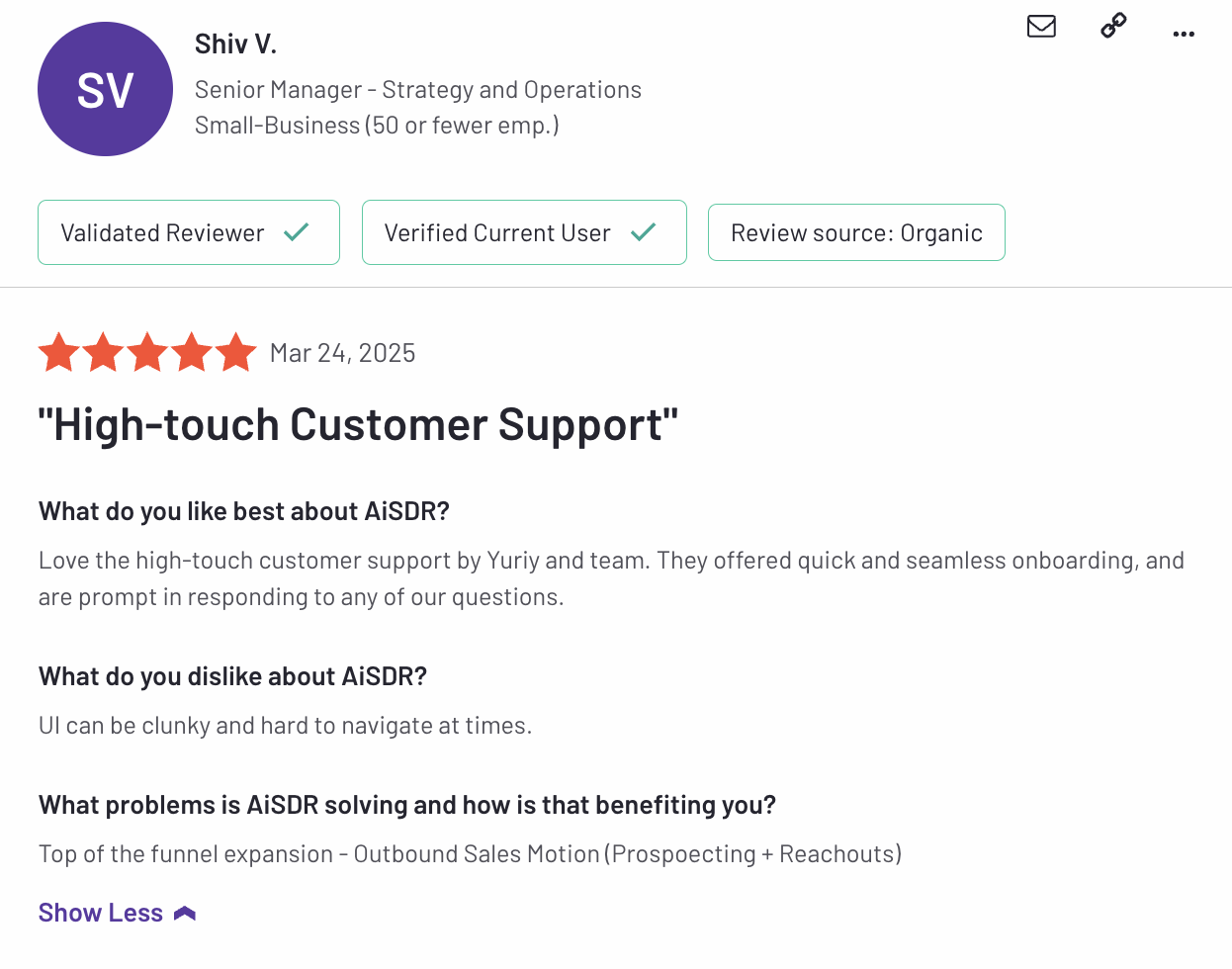Click the checkmark beside Verified Current User
This screenshot has height=969, width=1232.
[644, 232]
